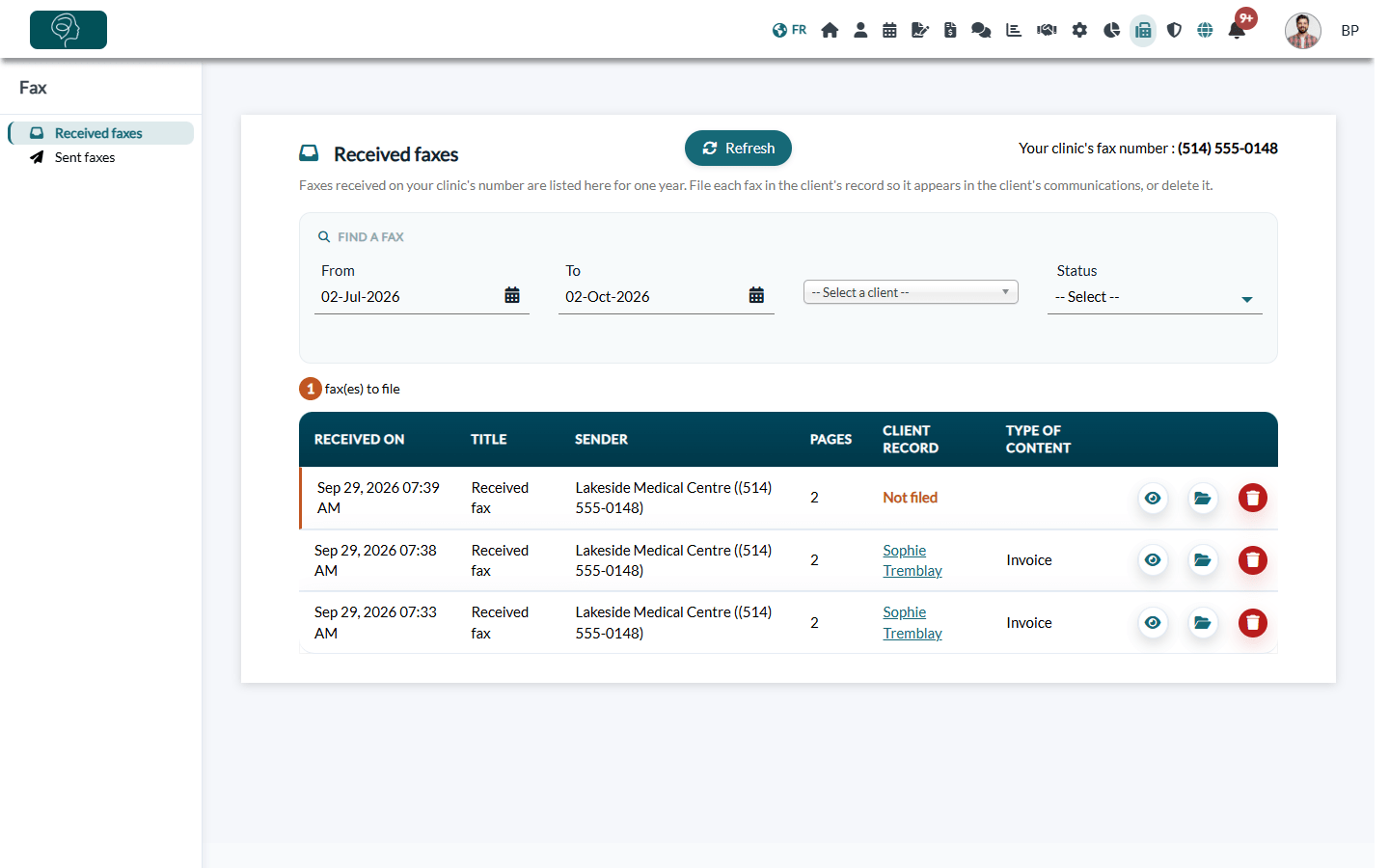Open the user profile avatar
1389x868 pixels.
pyautogui.click(x=1303, y=31)
